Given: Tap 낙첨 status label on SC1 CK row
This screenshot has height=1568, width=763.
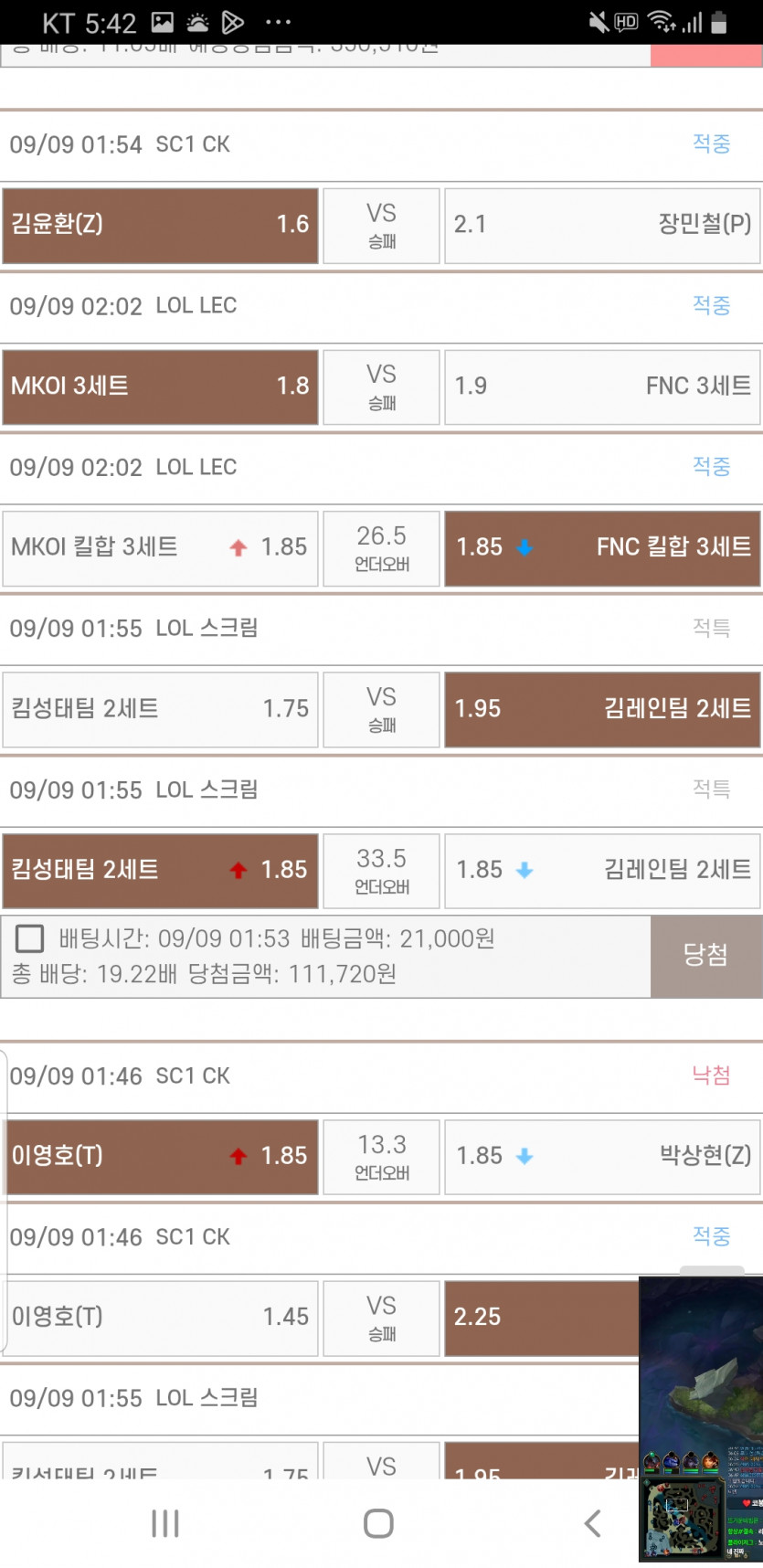Looking at the screenshot, I should coord(711,1075).
